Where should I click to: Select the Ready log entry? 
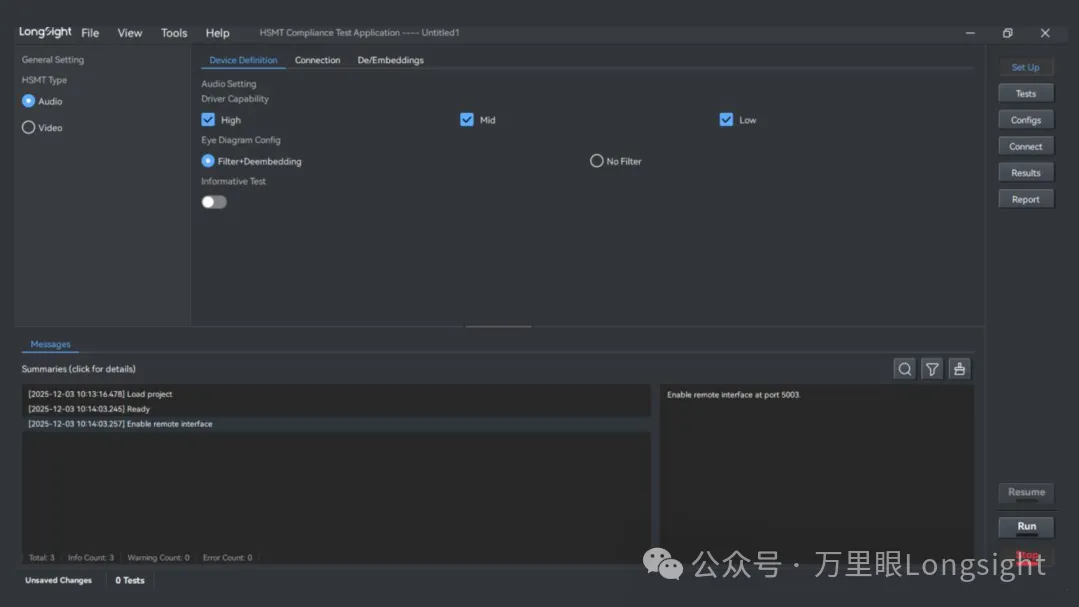[336, 409]
